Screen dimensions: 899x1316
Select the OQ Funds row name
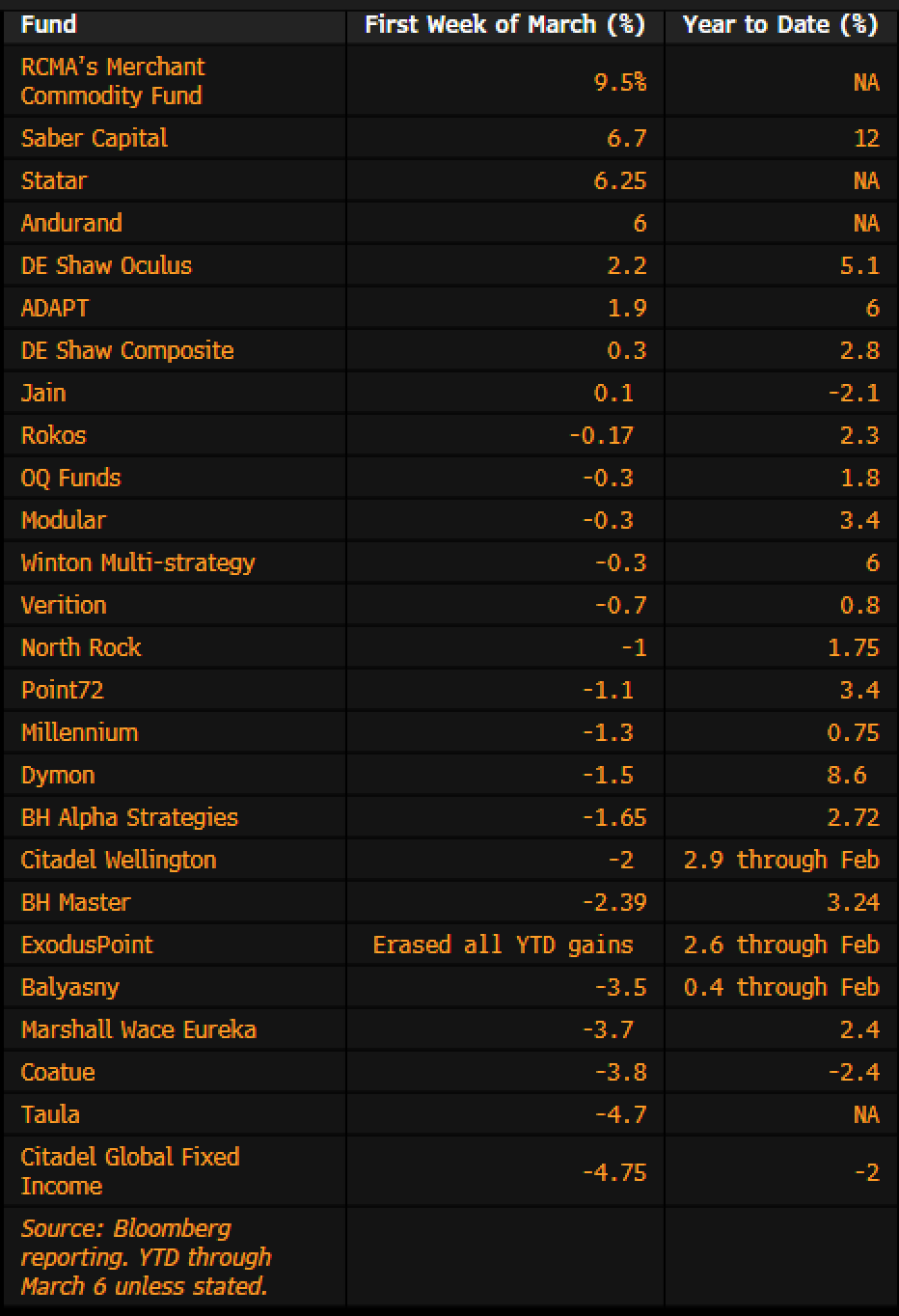70,478
